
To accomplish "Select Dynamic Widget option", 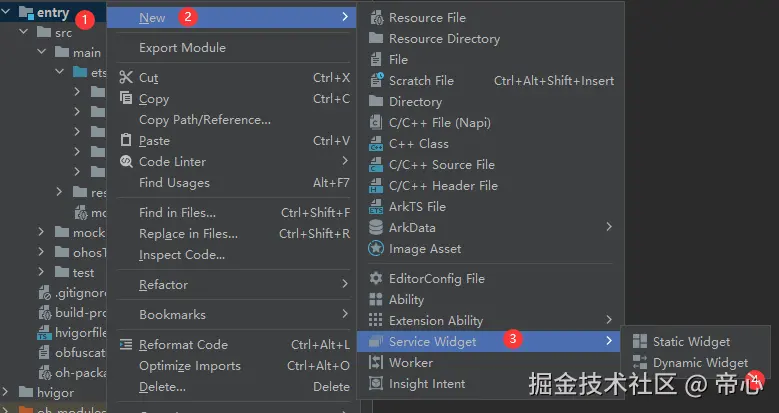I will pos(700,362).
